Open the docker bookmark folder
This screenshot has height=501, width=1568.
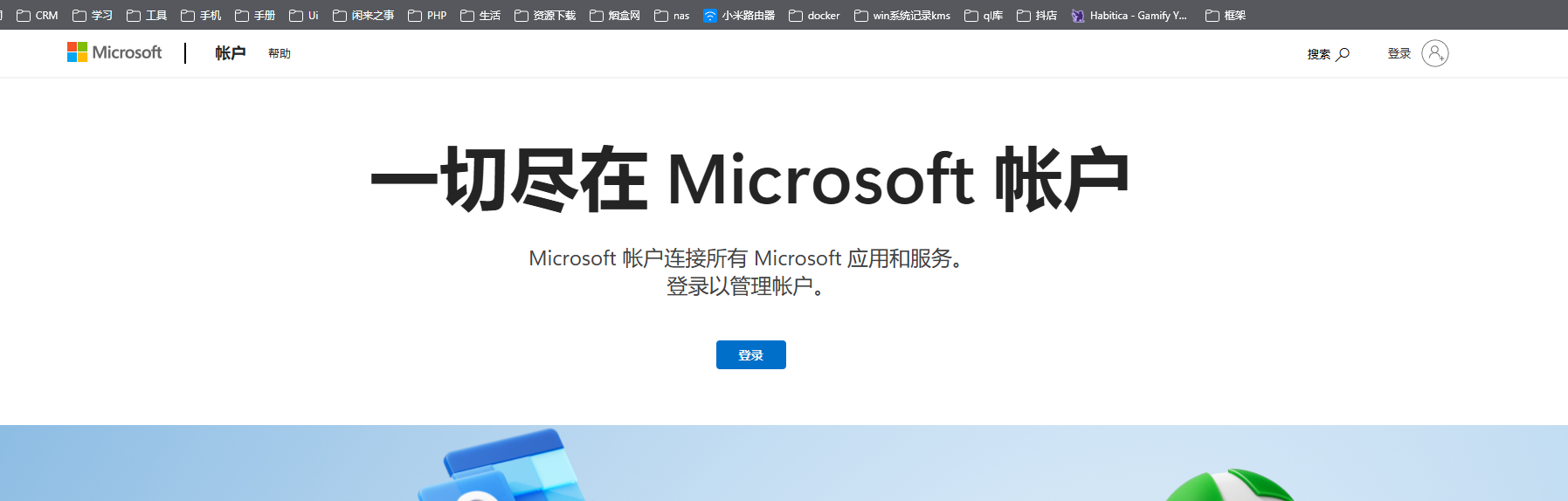[814, 15]
